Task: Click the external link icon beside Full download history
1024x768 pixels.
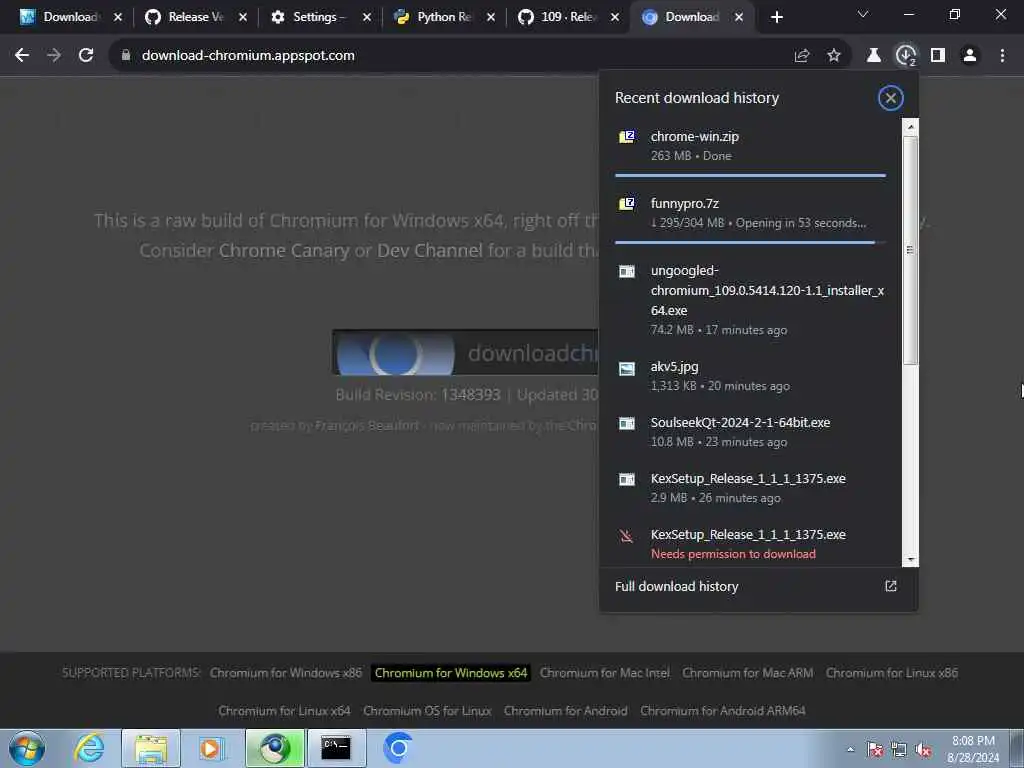Action: pos(891,586)
